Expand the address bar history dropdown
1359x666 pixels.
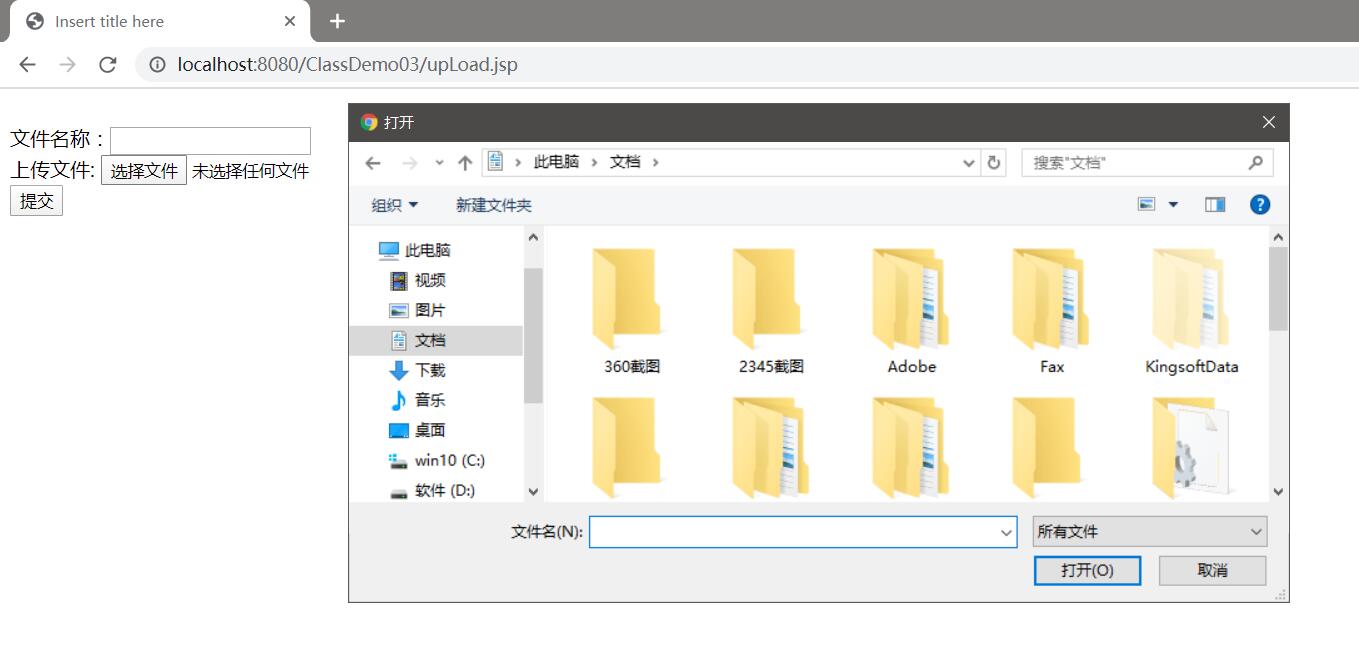coord(966,161)
